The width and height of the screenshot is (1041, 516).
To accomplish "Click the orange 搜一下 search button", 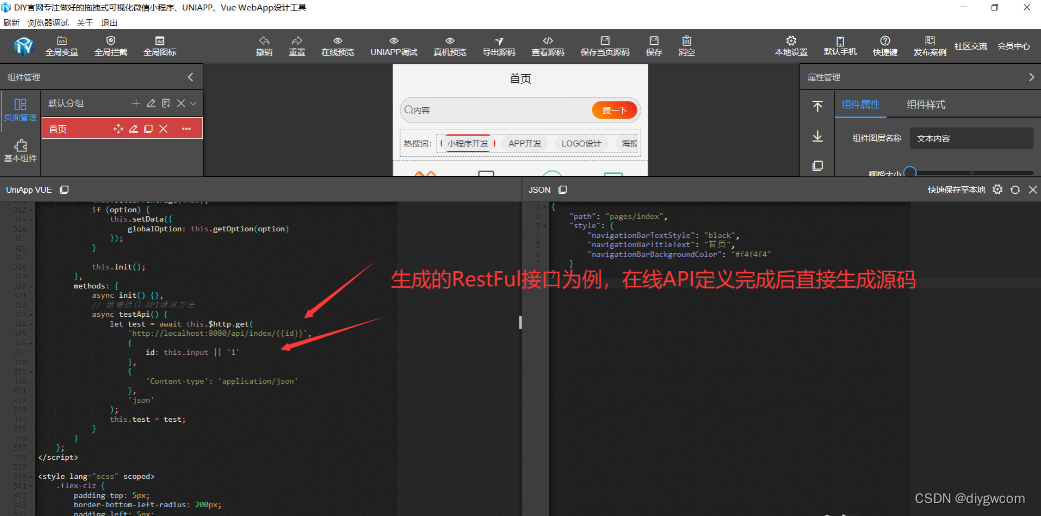I will point(614,110).
